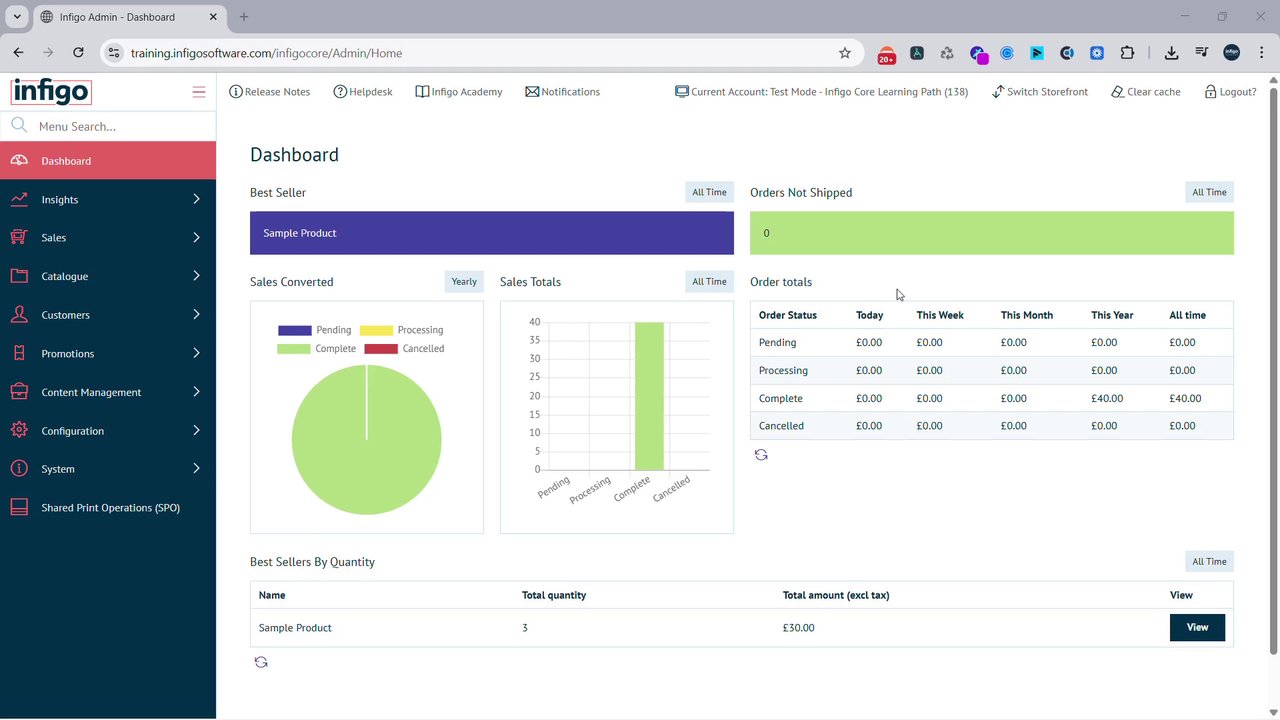Screen dimensions: 1280x720
Task: Toggle the Complete series in pie legend
Action: tap(316, 349)
